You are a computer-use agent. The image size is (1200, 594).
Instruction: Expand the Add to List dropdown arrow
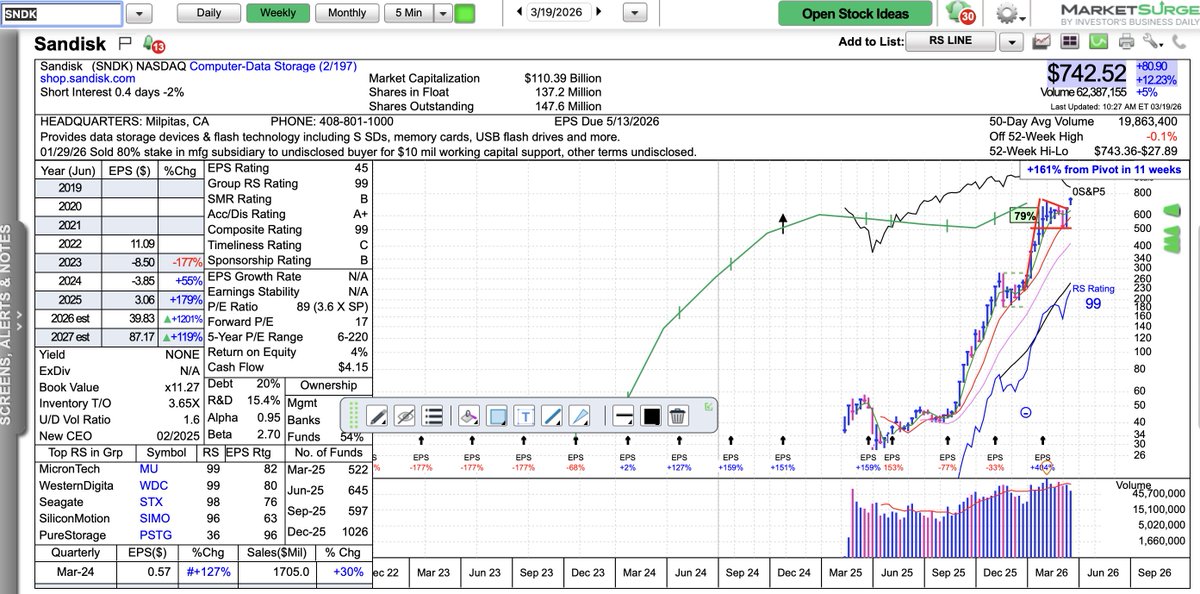pyautogui.click(x=1013, y=42)
